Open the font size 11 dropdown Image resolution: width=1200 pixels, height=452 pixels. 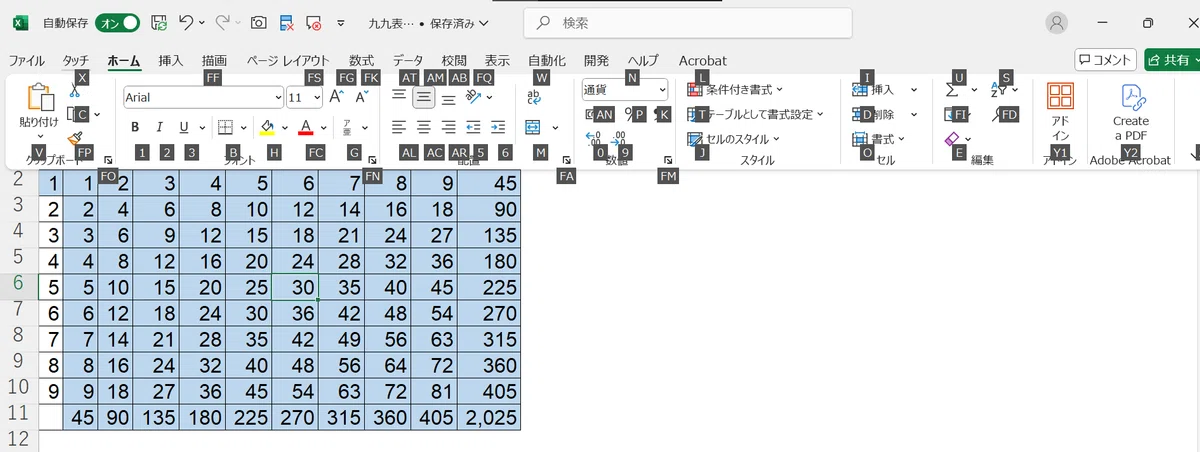pos(317,97)
